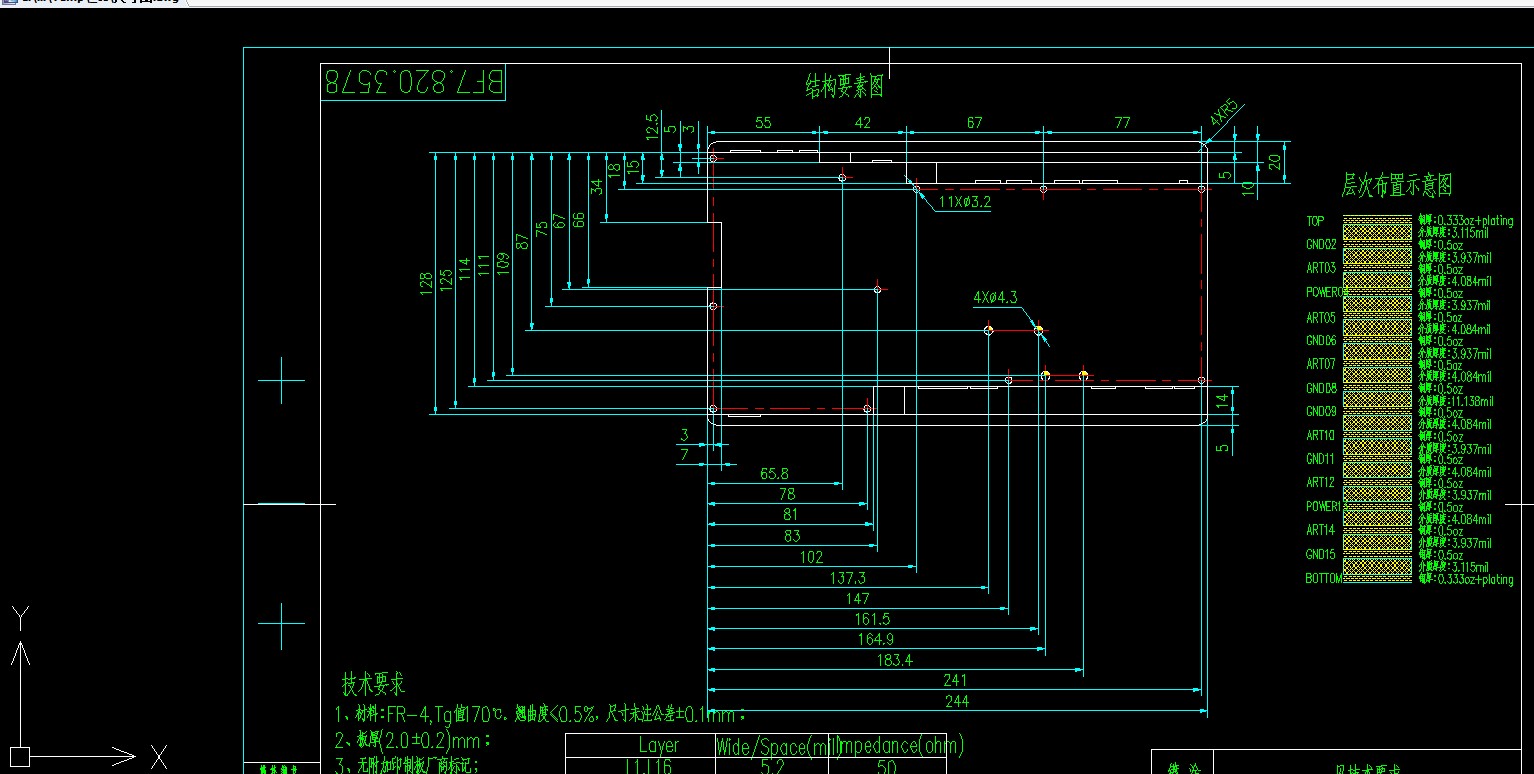Screen dimensions: 1534x774
Task: Select the drawing title 结构要素图
Action: coord(845,86)
